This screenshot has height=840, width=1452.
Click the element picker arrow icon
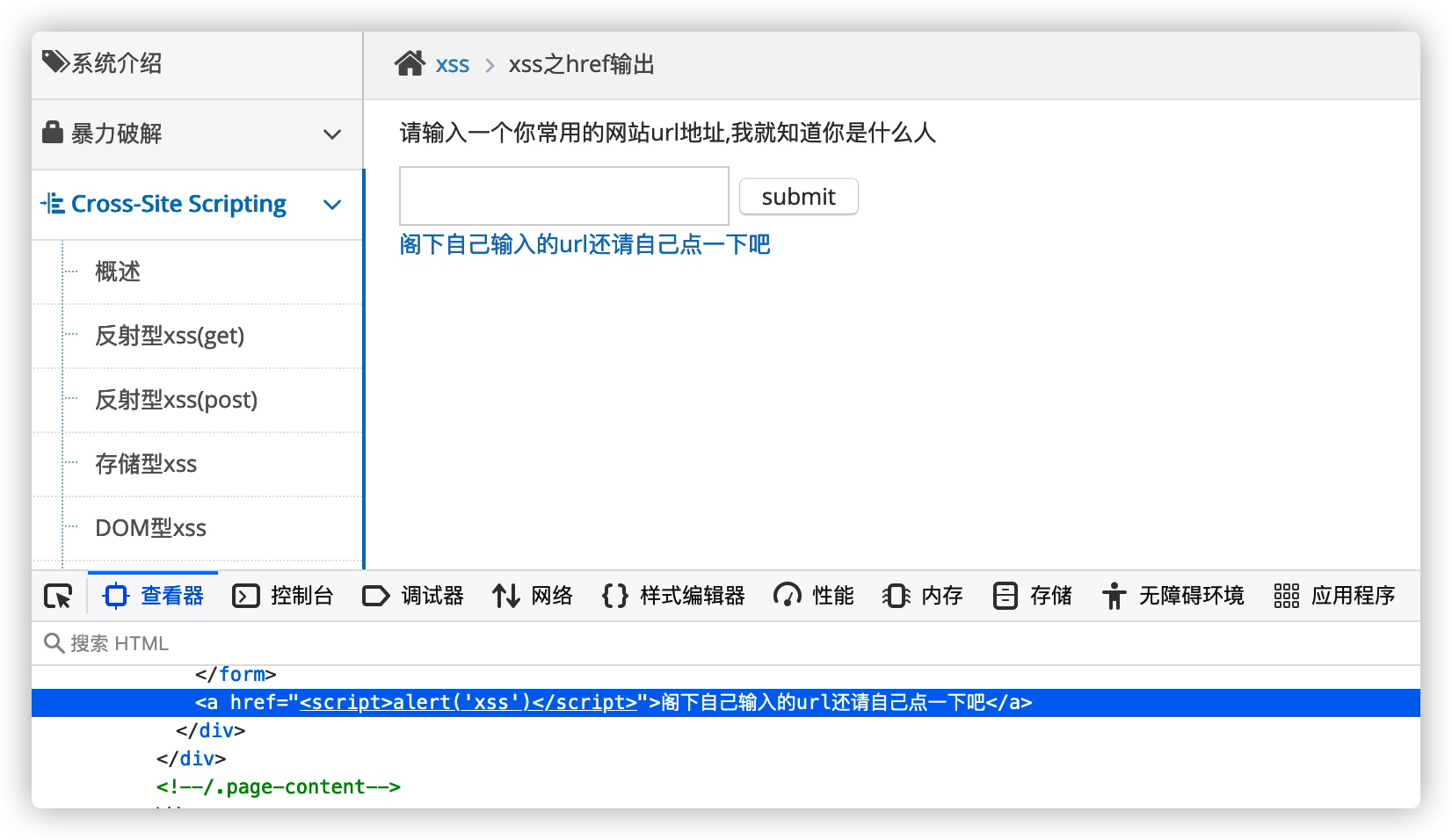tap(58, 597)
